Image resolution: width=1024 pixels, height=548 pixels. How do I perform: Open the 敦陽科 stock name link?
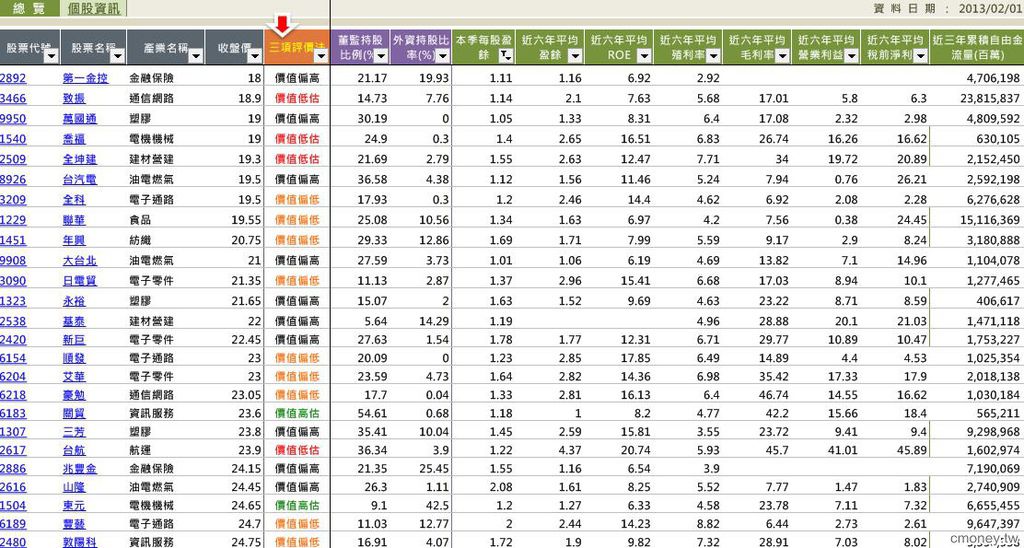point(80,542)
